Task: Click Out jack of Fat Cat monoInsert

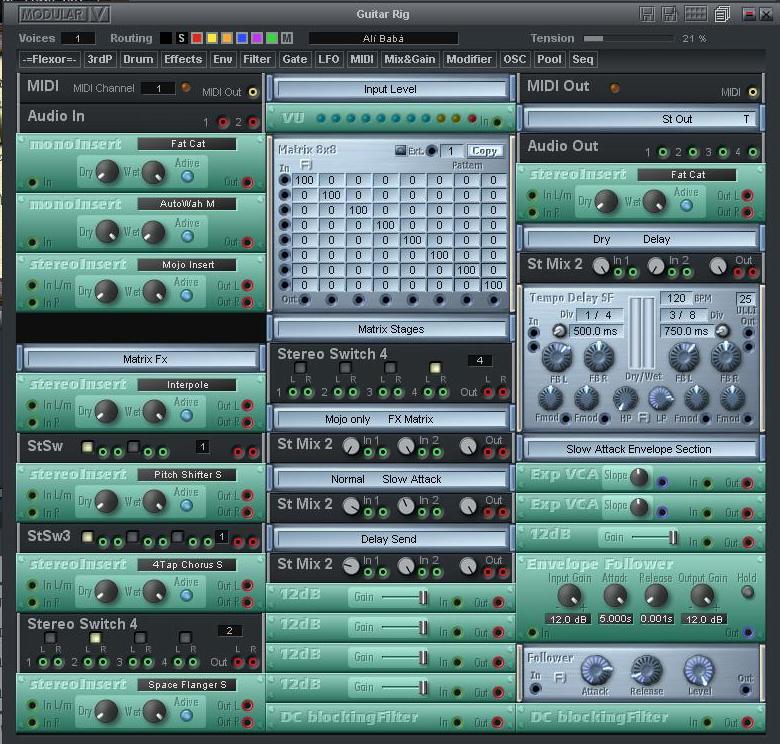Action: pos(247,183)
